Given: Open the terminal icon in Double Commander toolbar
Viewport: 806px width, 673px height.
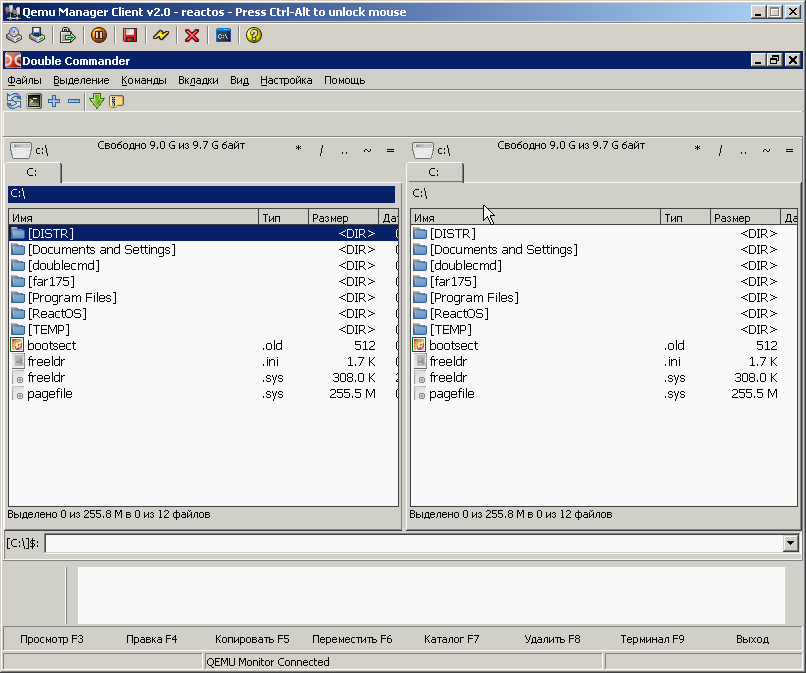Looking at the screenshot, I should [34, 101].
